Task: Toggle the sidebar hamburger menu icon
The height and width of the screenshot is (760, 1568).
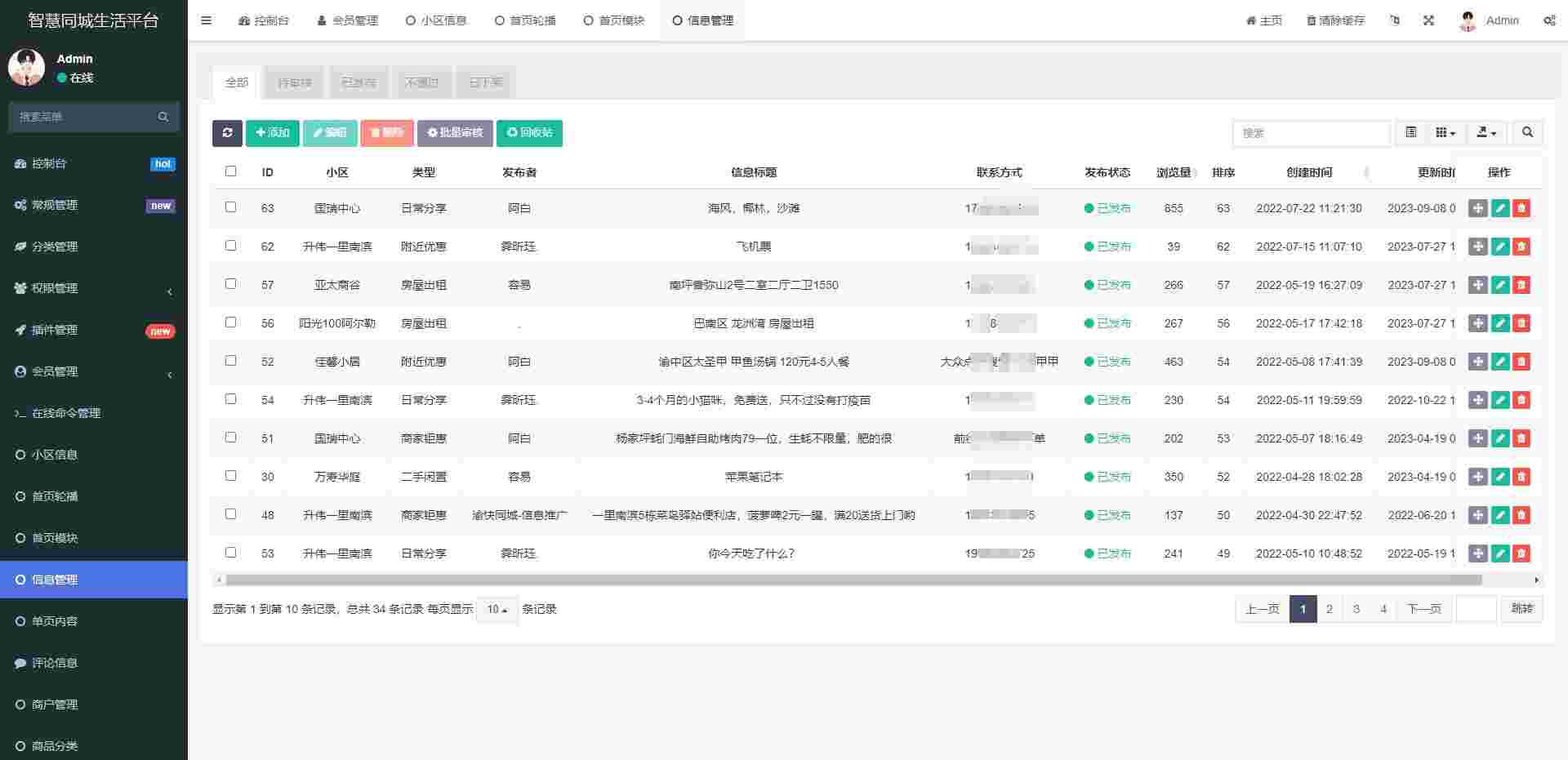Action: (x=207, y=20)
